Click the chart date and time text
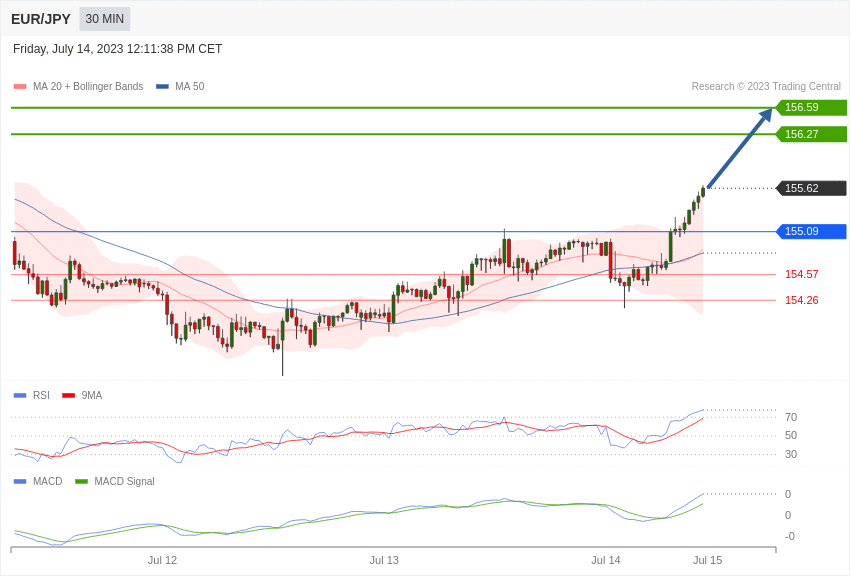Image resolution: width=850 pixels, height=576 pixels. coord(118,49)
